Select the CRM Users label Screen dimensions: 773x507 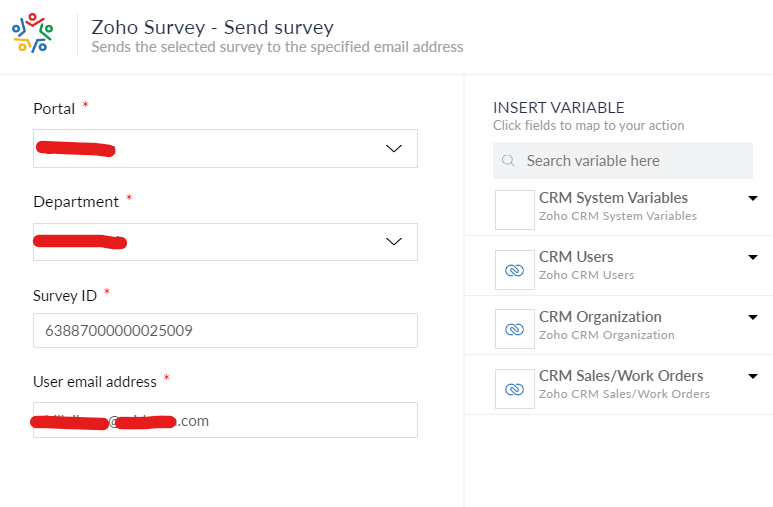point(576,257)
